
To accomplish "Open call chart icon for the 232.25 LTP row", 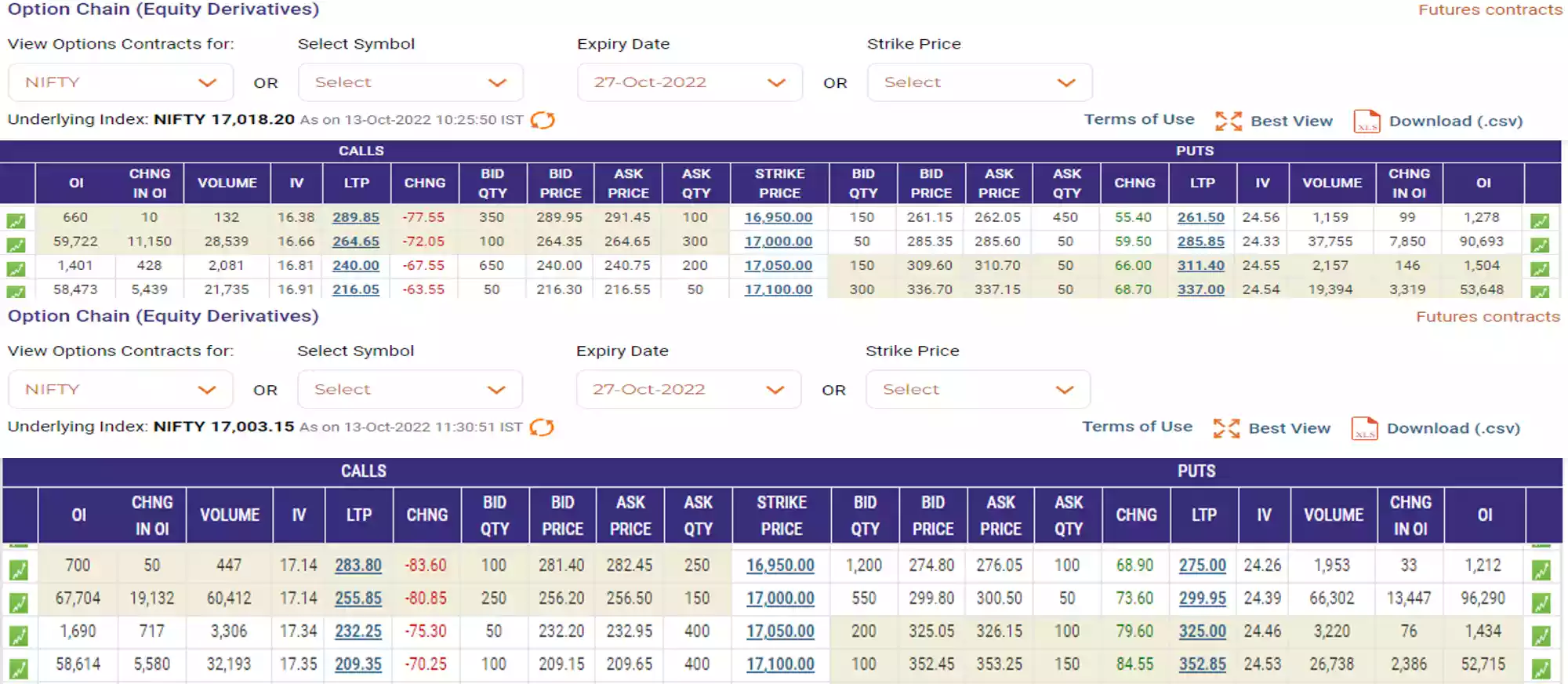I will click(18, 635).
